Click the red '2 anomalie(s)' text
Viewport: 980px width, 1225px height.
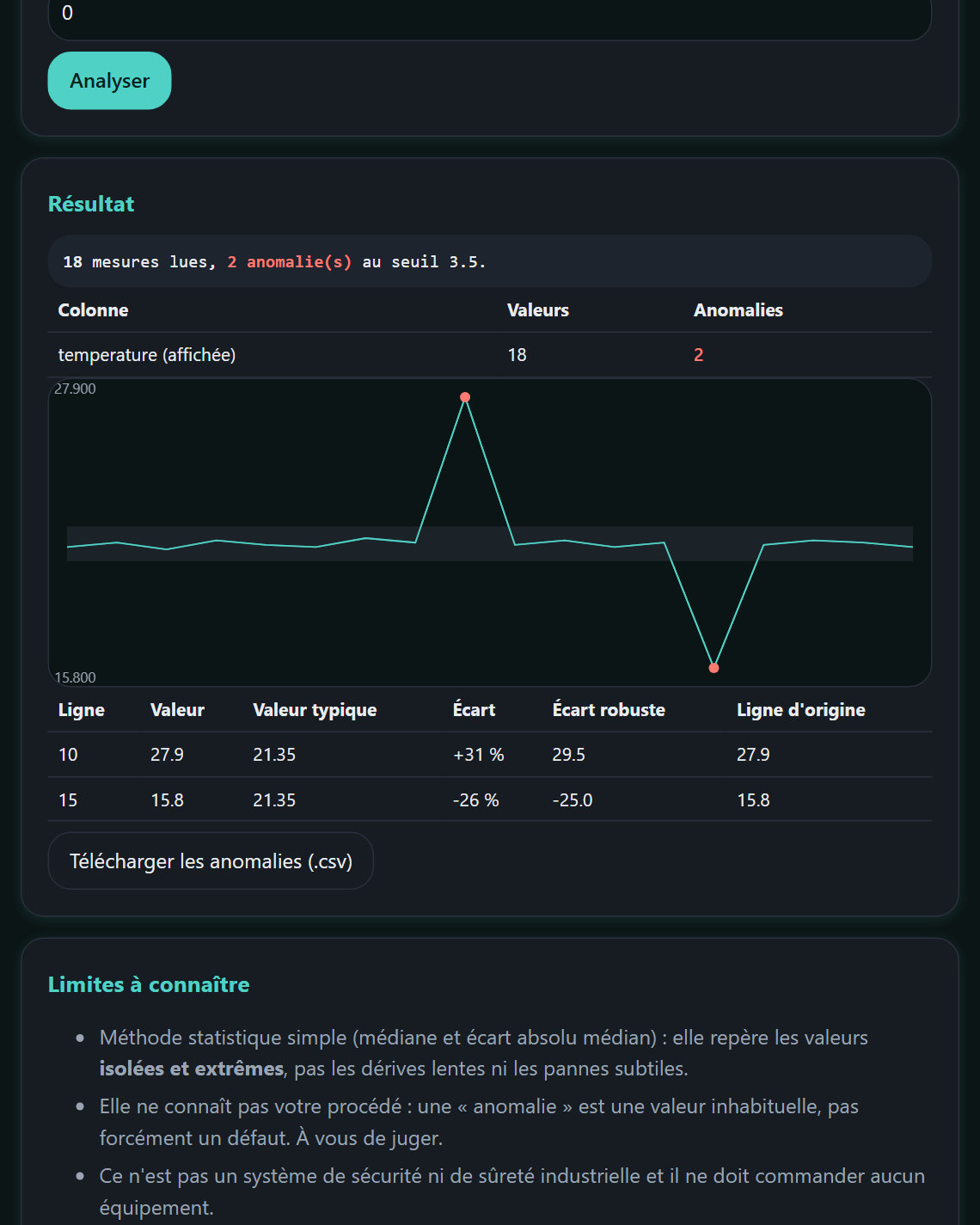point(290,261)
